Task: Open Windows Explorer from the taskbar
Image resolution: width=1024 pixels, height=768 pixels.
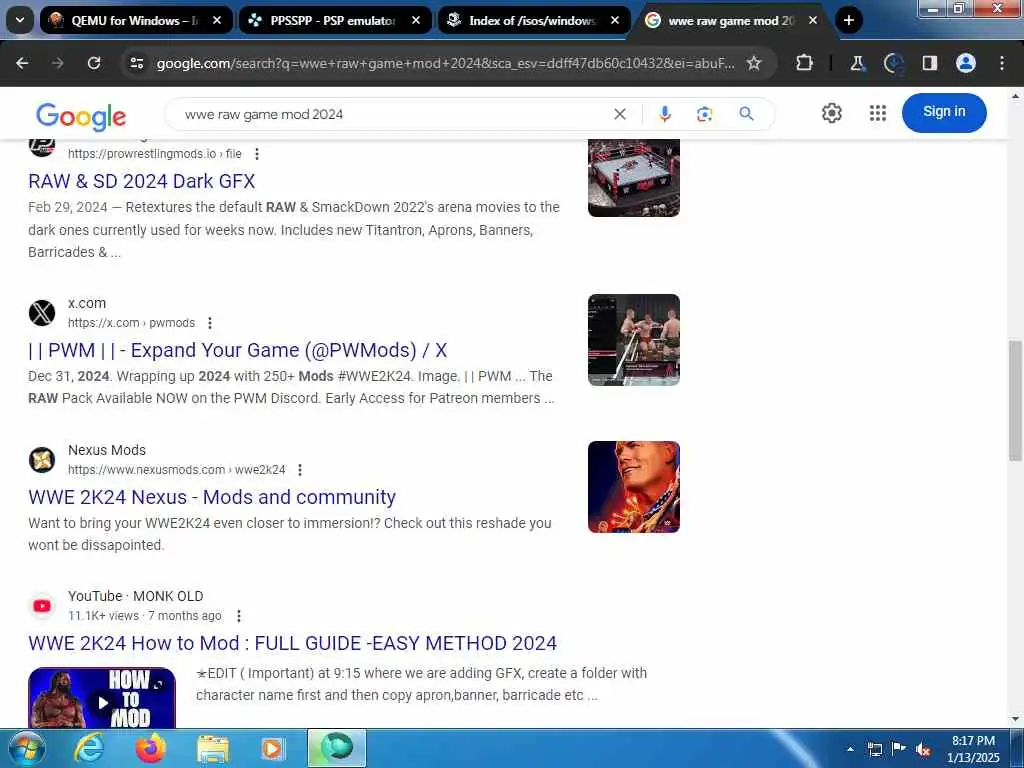Action: 213,748
